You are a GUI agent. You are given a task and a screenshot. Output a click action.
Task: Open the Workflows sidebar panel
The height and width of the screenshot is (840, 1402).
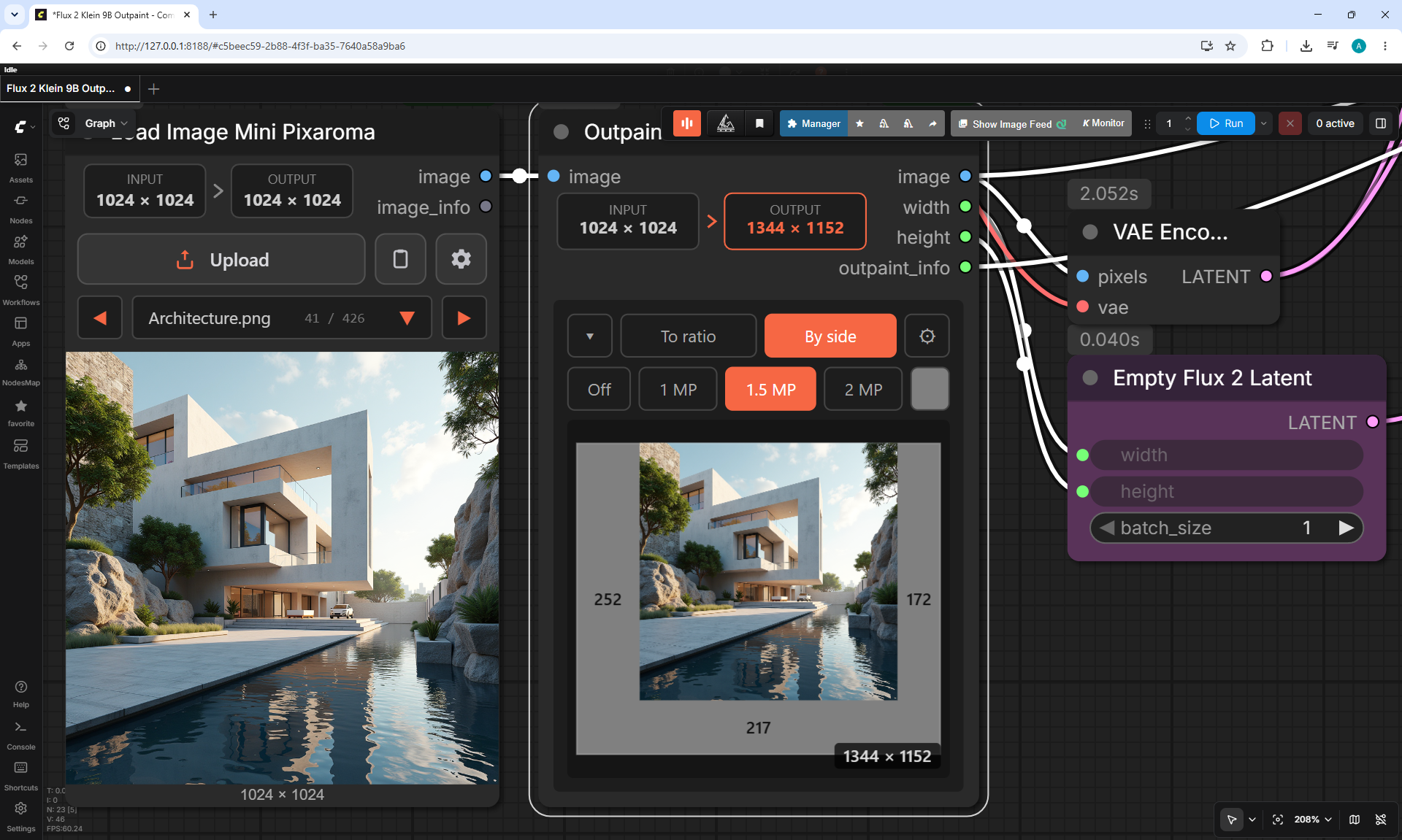[20, 290]
